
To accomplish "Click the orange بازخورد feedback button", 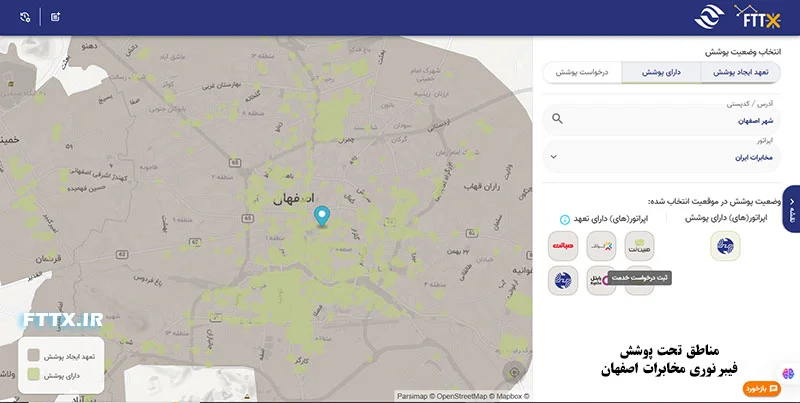I will (x=762, y=389).
